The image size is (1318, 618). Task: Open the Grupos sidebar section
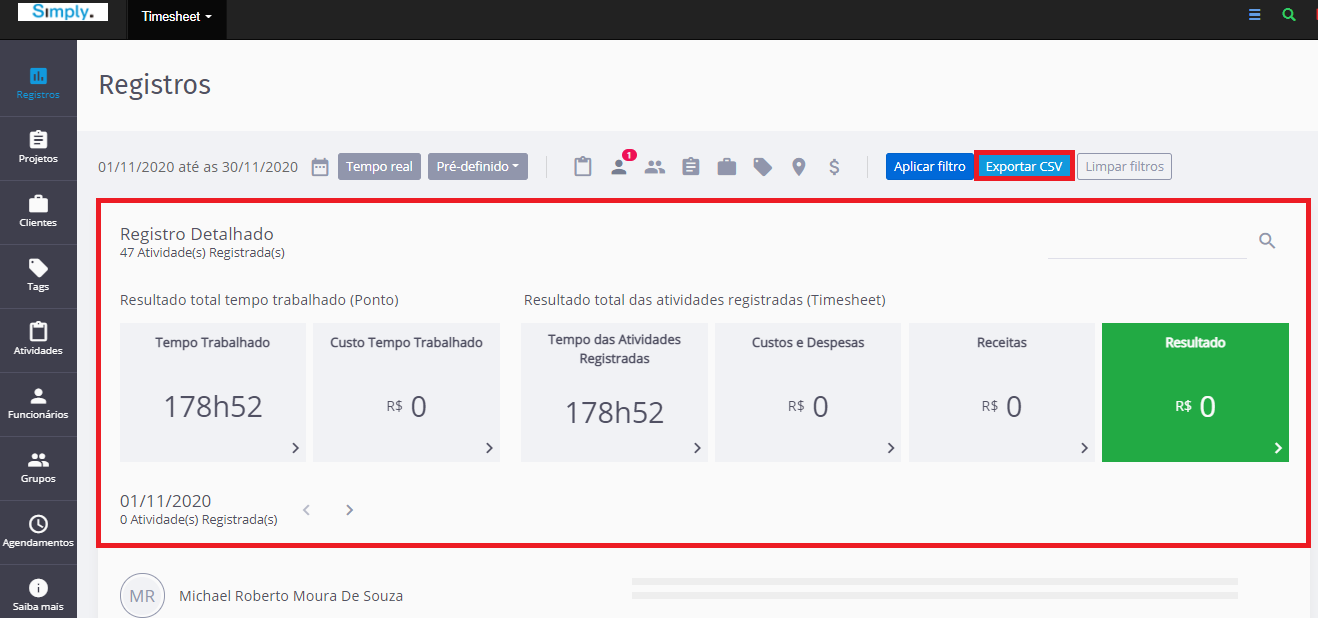(38, 468)
